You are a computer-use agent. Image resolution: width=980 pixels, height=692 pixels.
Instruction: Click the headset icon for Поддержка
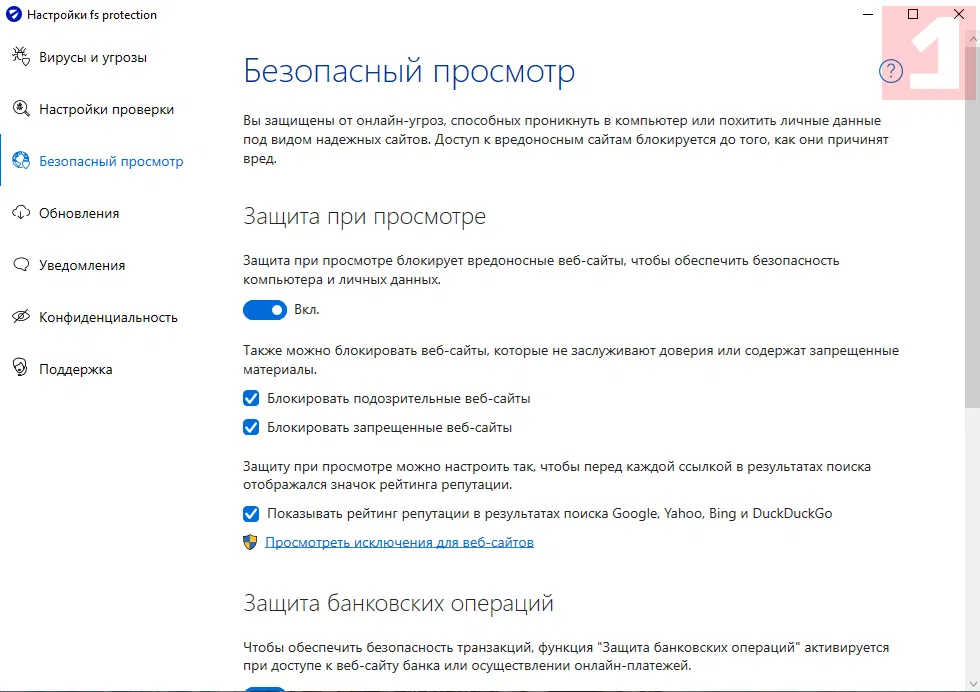[21, 368]
